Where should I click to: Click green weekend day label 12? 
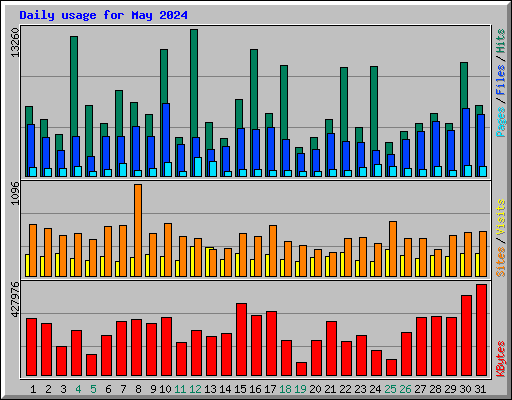195,389
